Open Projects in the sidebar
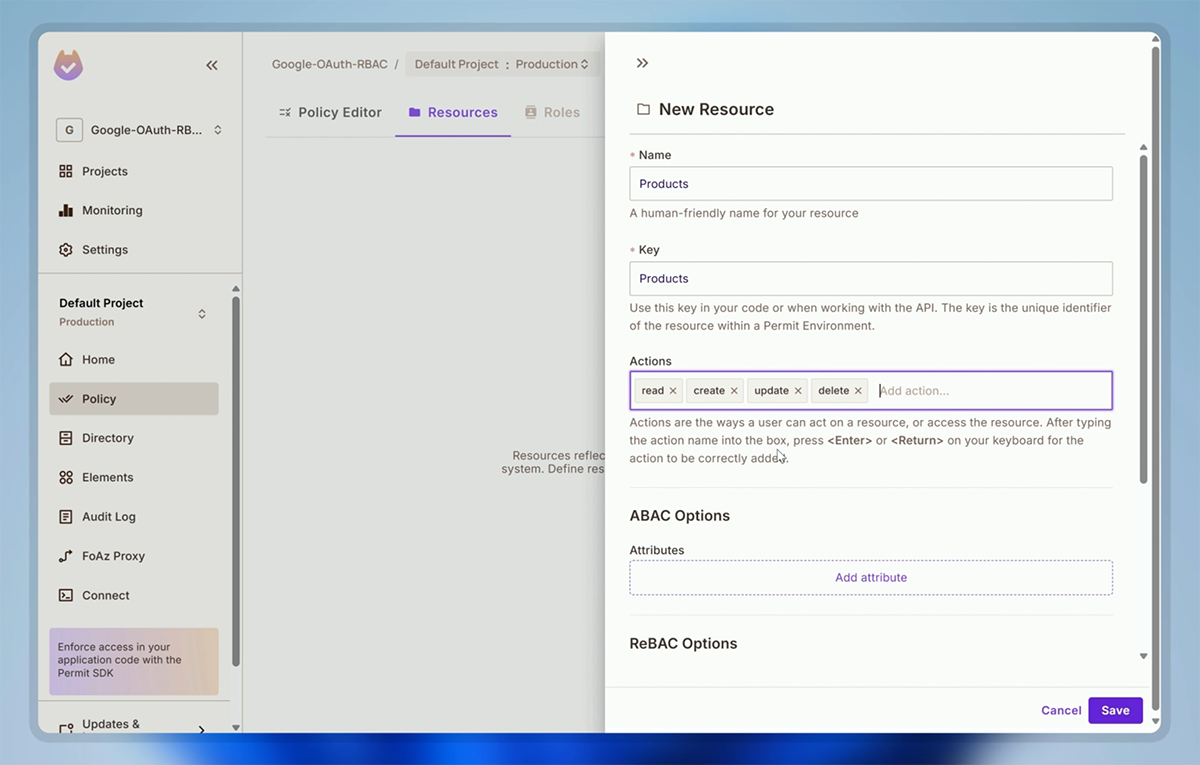Image resolution: width=1200 pixels, height=765 pixels. click(x=105, y=171)
